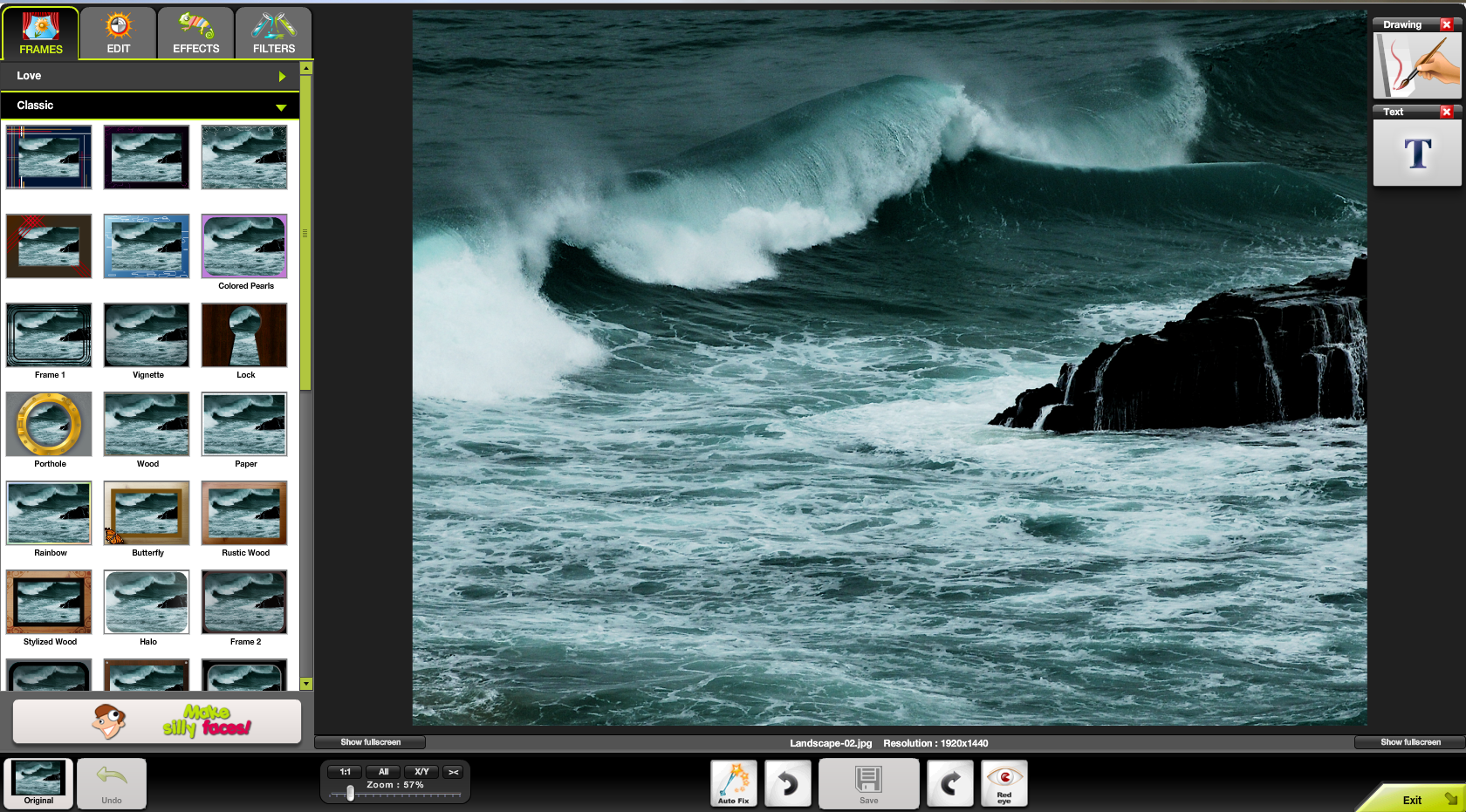Toggle 1:1 zoom mode

346,772
